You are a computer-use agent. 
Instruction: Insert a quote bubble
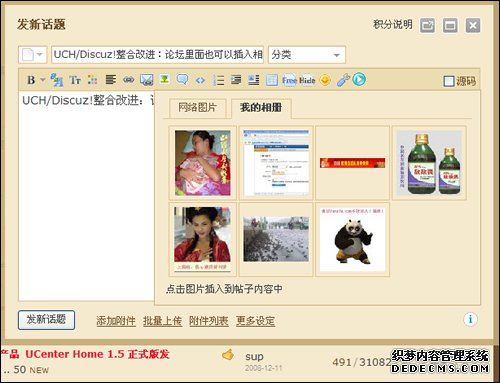click(182, 80)
